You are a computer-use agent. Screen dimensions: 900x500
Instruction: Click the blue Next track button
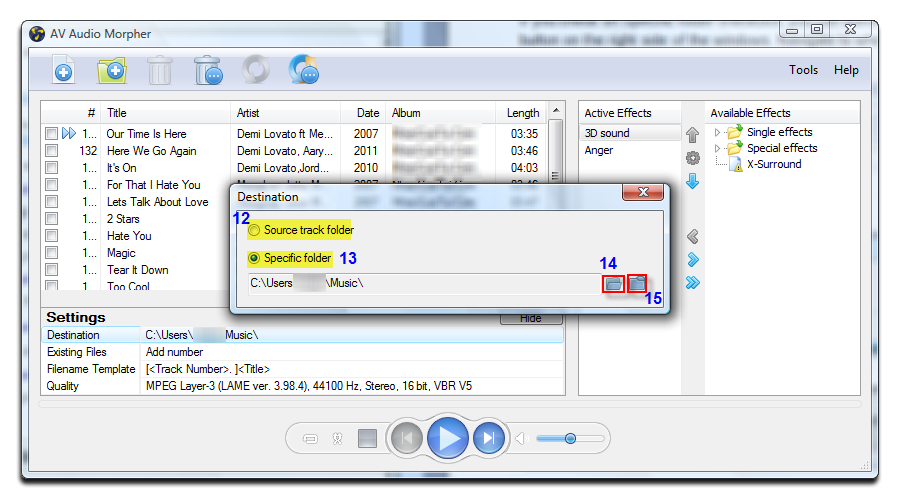pyautogui.click(x=489, y=439)
